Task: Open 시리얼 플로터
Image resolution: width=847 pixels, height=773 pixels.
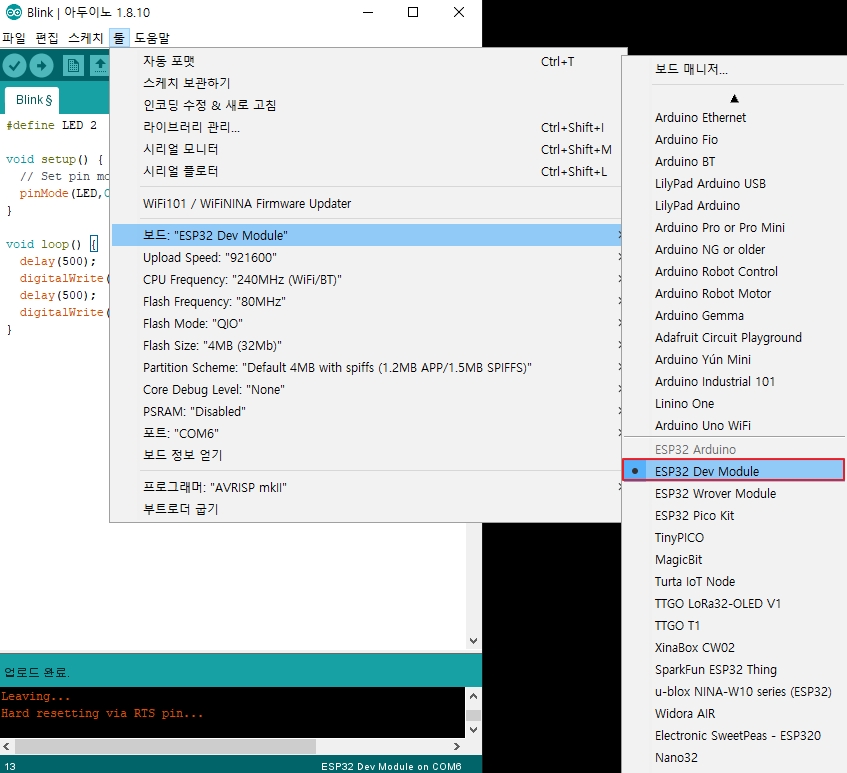Action: tap(366, 171)
